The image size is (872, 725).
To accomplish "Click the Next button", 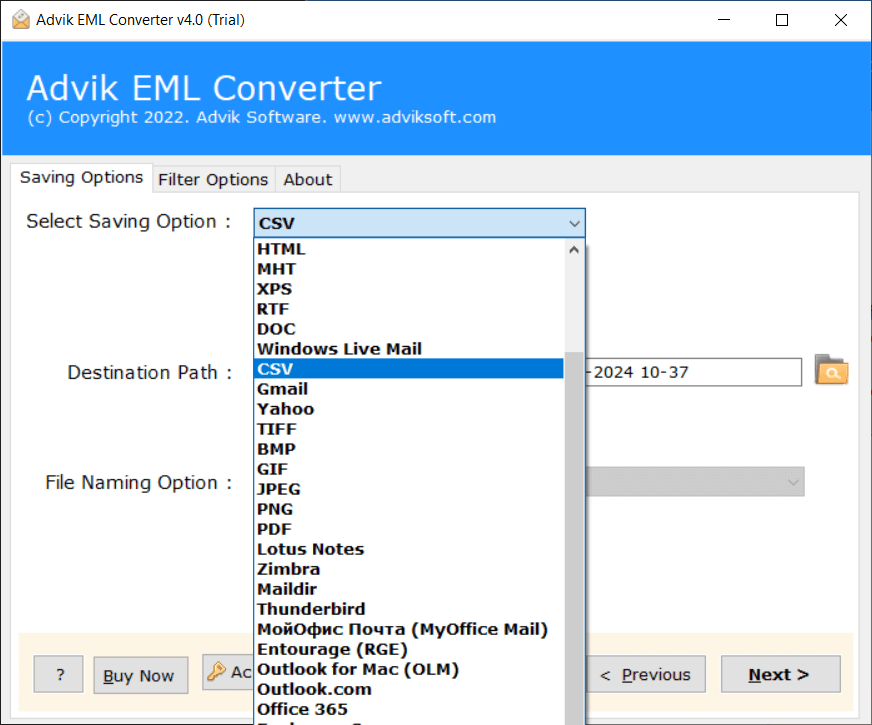I will tap(780, 674).
